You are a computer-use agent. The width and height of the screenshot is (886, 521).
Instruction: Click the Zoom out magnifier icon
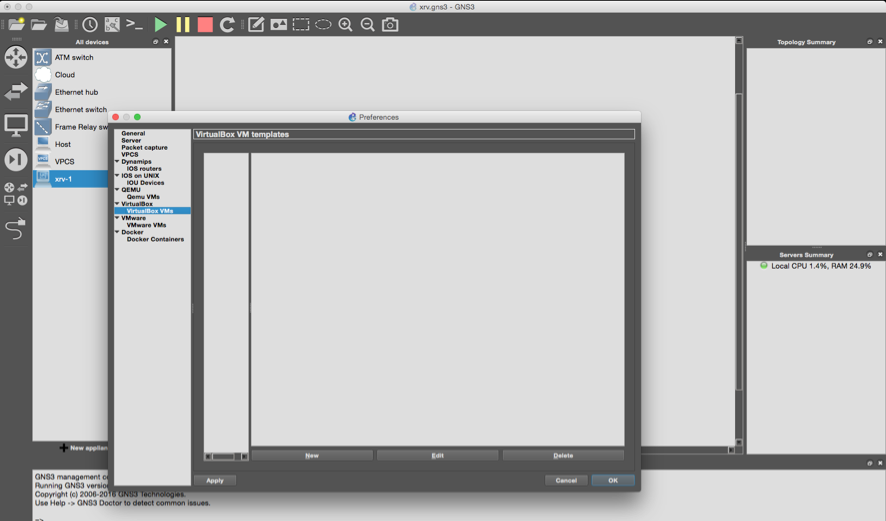(x=367, y=24)
